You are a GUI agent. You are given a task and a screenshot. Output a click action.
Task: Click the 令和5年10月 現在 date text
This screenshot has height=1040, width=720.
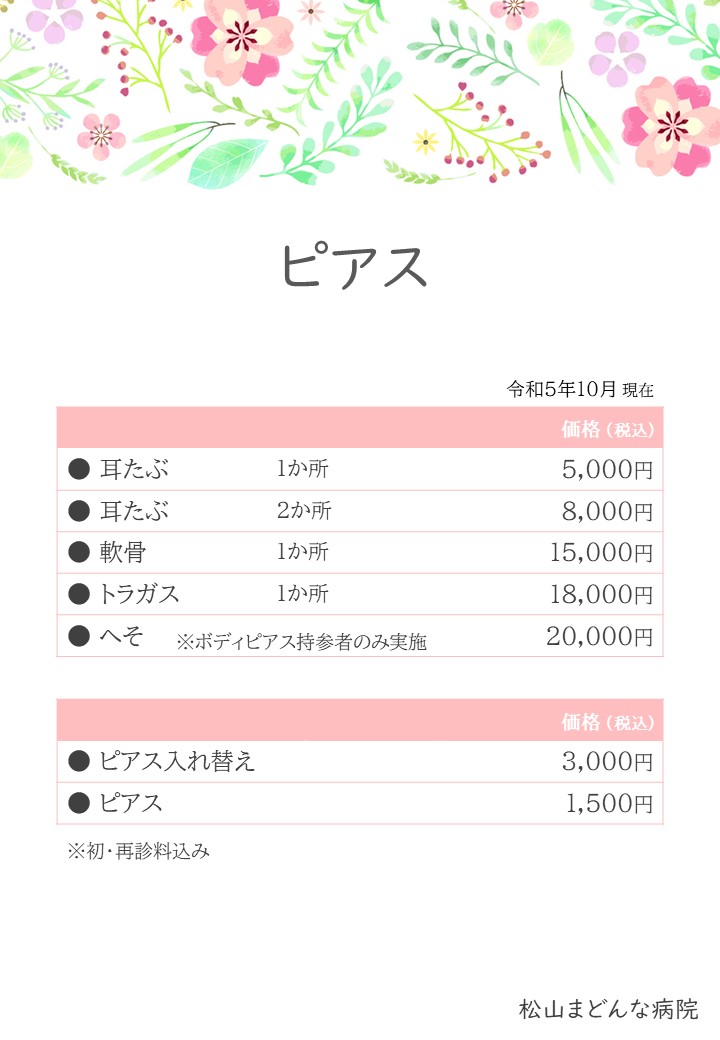[581, 389]
